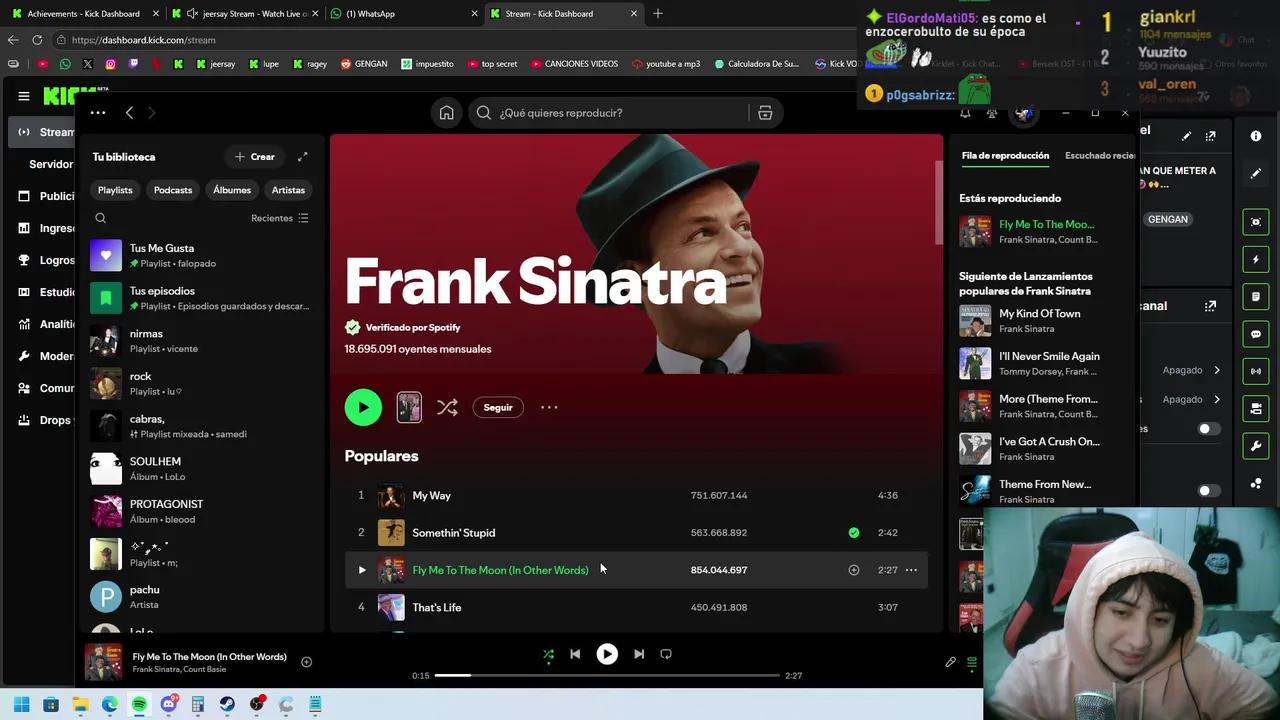The width and height of the screenshot is (1280, 720).
Task: Follow the artist with the Seguir button
Action: [x=498, y=407]
